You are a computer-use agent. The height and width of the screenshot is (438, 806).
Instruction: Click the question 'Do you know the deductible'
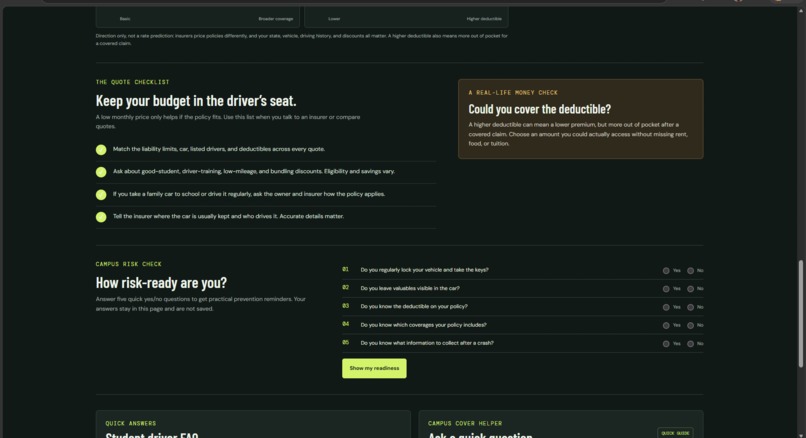click(x=414, y=306)
